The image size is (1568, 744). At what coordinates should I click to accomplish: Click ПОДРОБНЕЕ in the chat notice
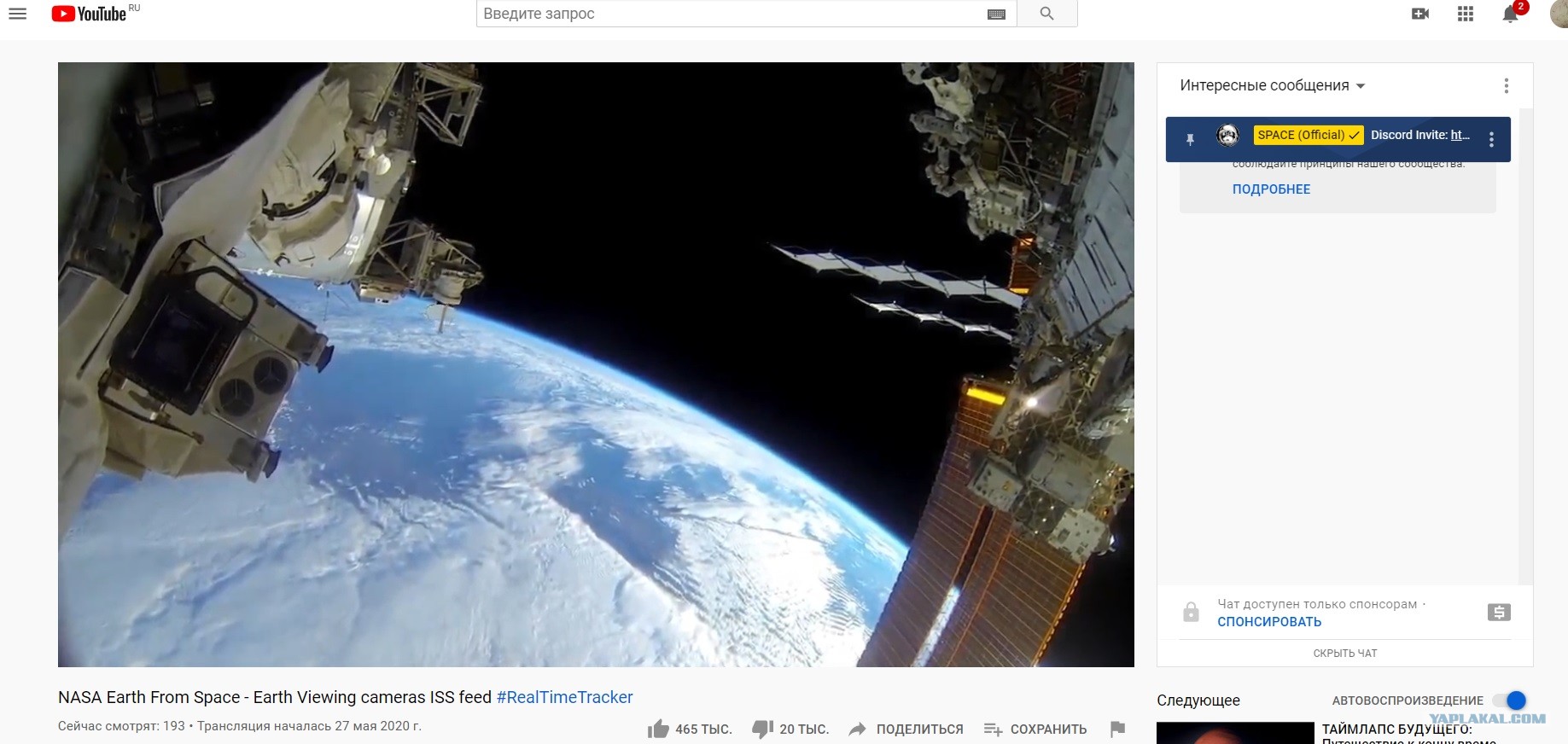click(1271, 189)
